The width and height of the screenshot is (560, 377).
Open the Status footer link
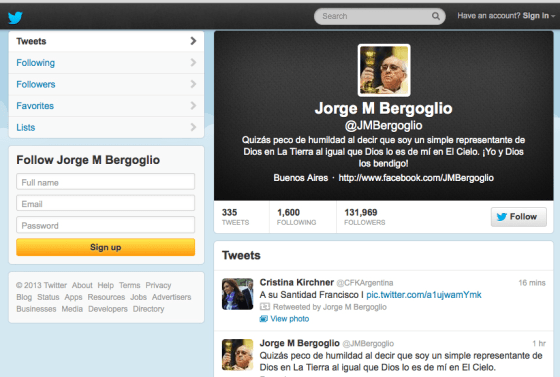48,297
